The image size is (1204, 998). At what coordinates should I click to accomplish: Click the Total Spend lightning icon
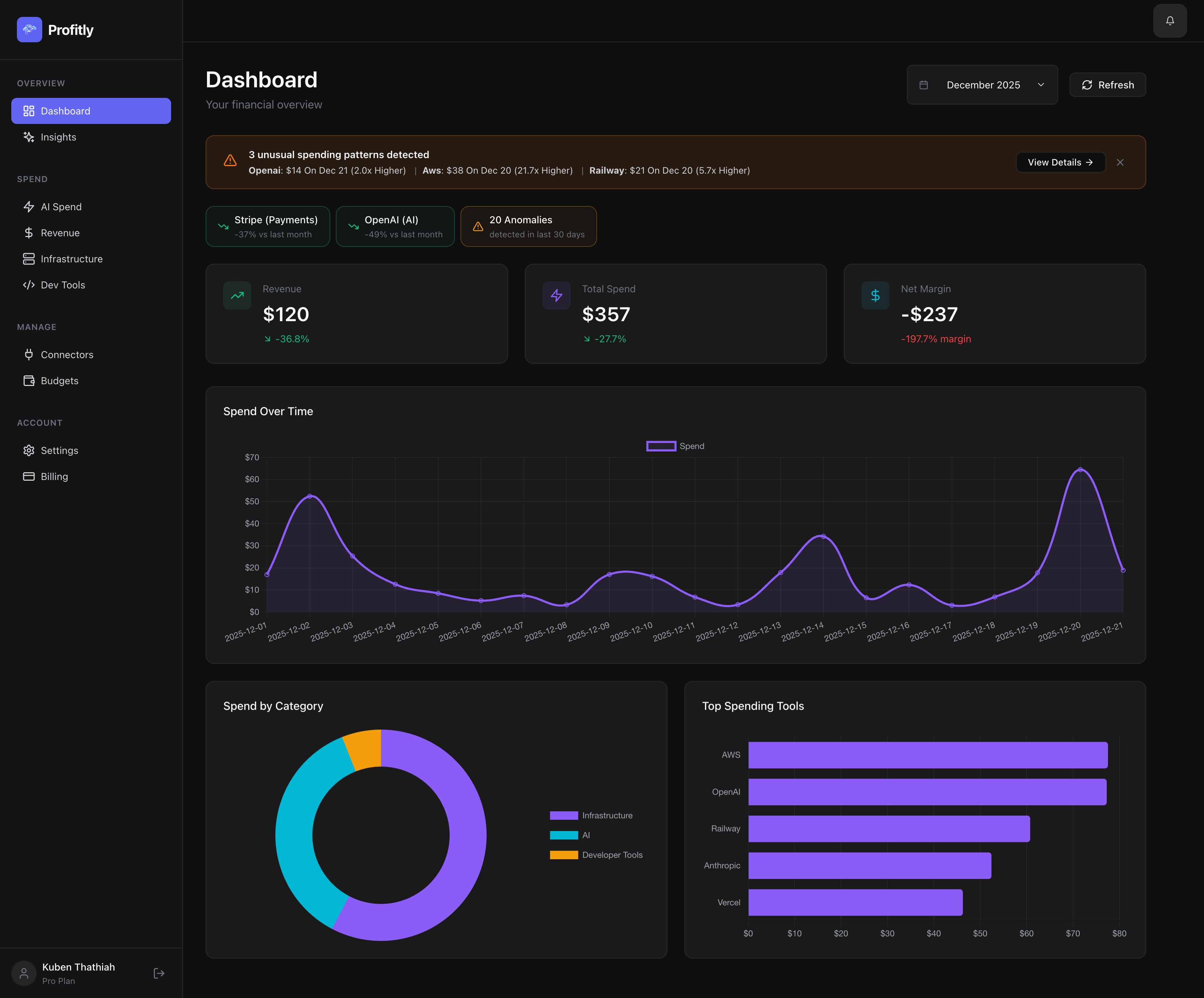pos(556,295)
